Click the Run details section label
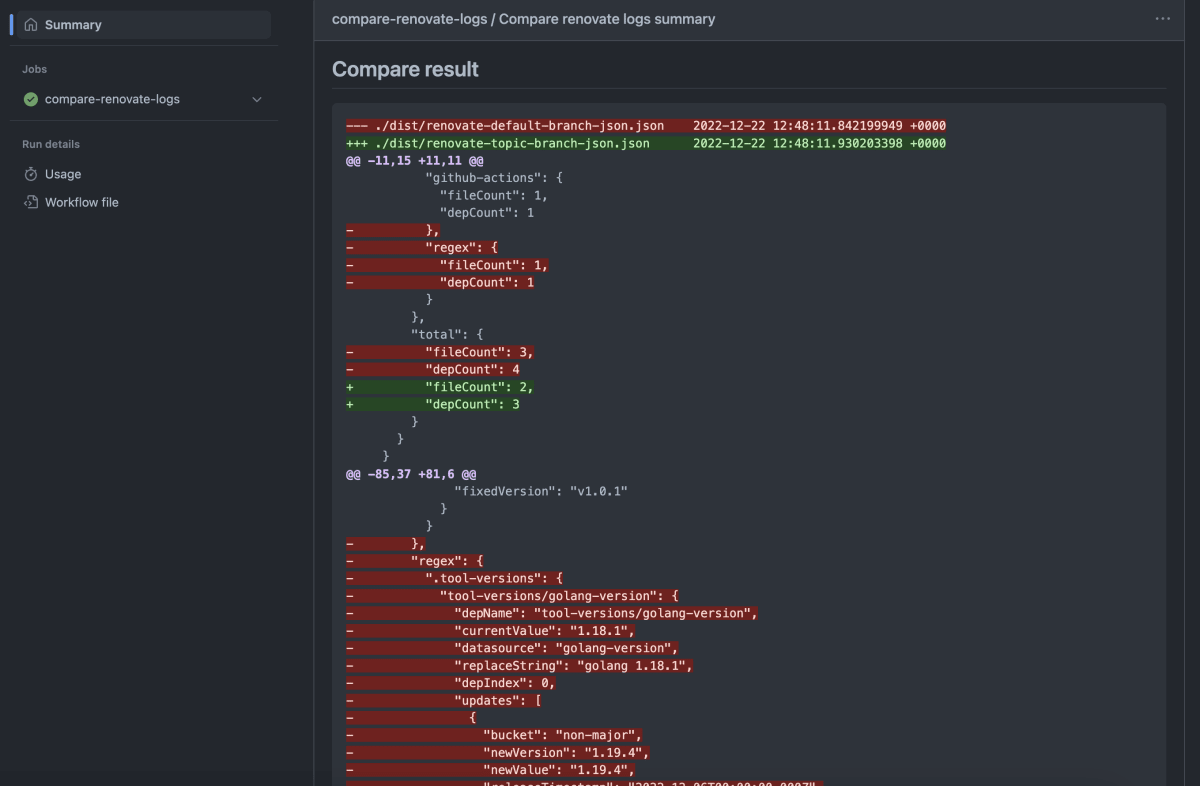Screen dimensions: 1200x786 point(51,144)
